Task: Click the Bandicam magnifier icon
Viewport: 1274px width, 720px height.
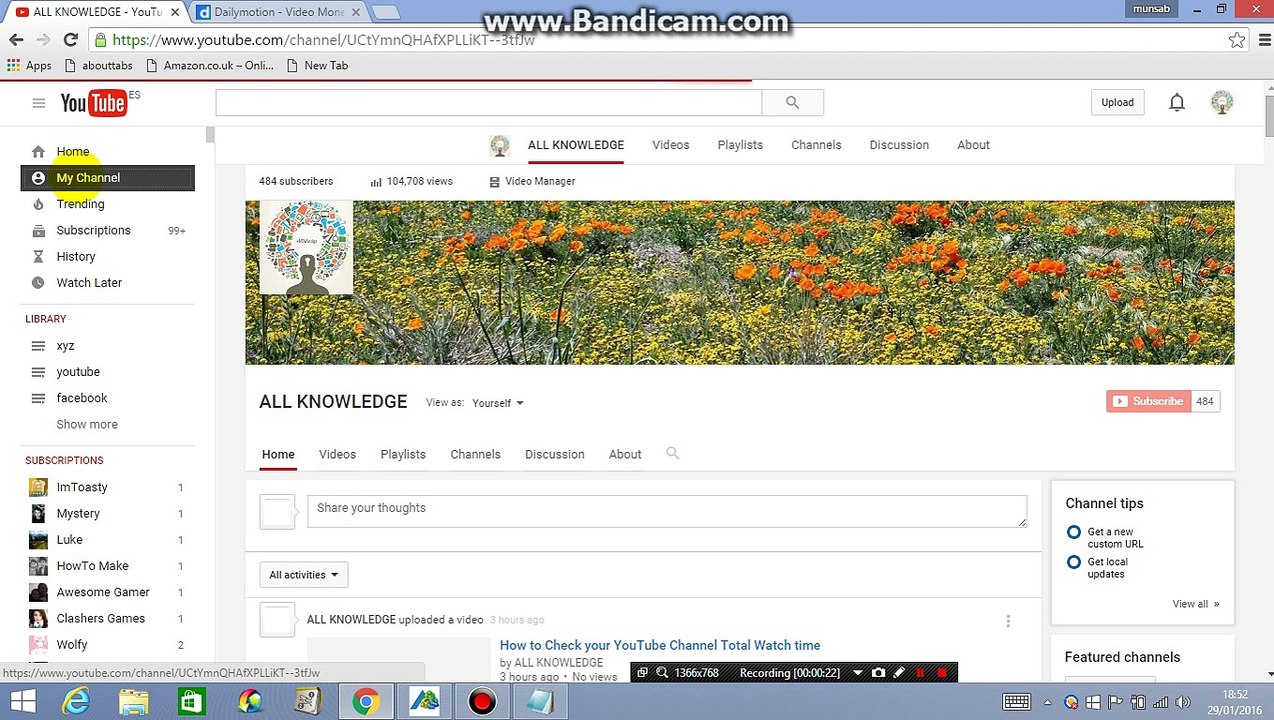Action: (662, 673)
